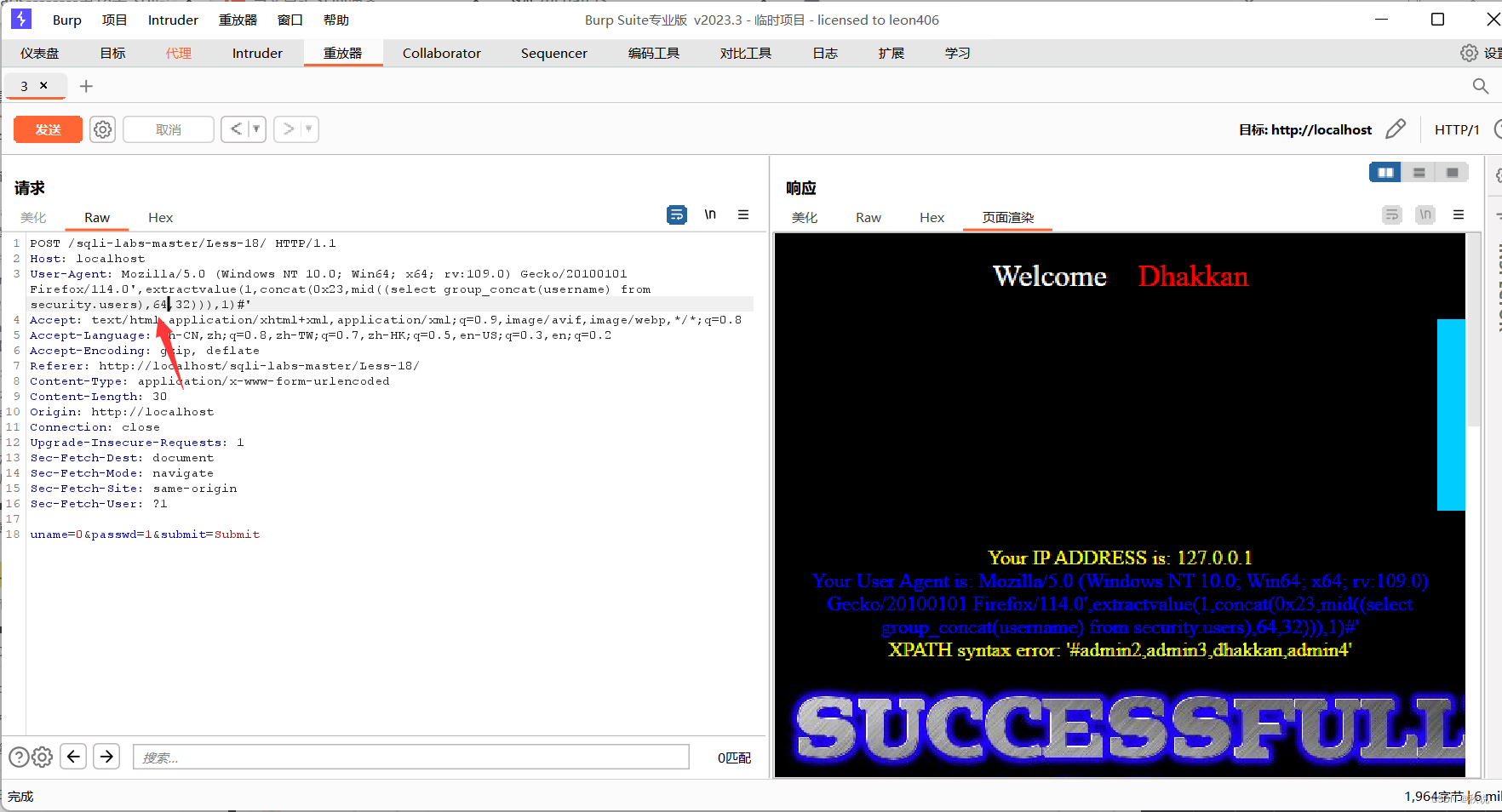Select the tabbed layout view
1502x812 pixels.
[1452, 173]
